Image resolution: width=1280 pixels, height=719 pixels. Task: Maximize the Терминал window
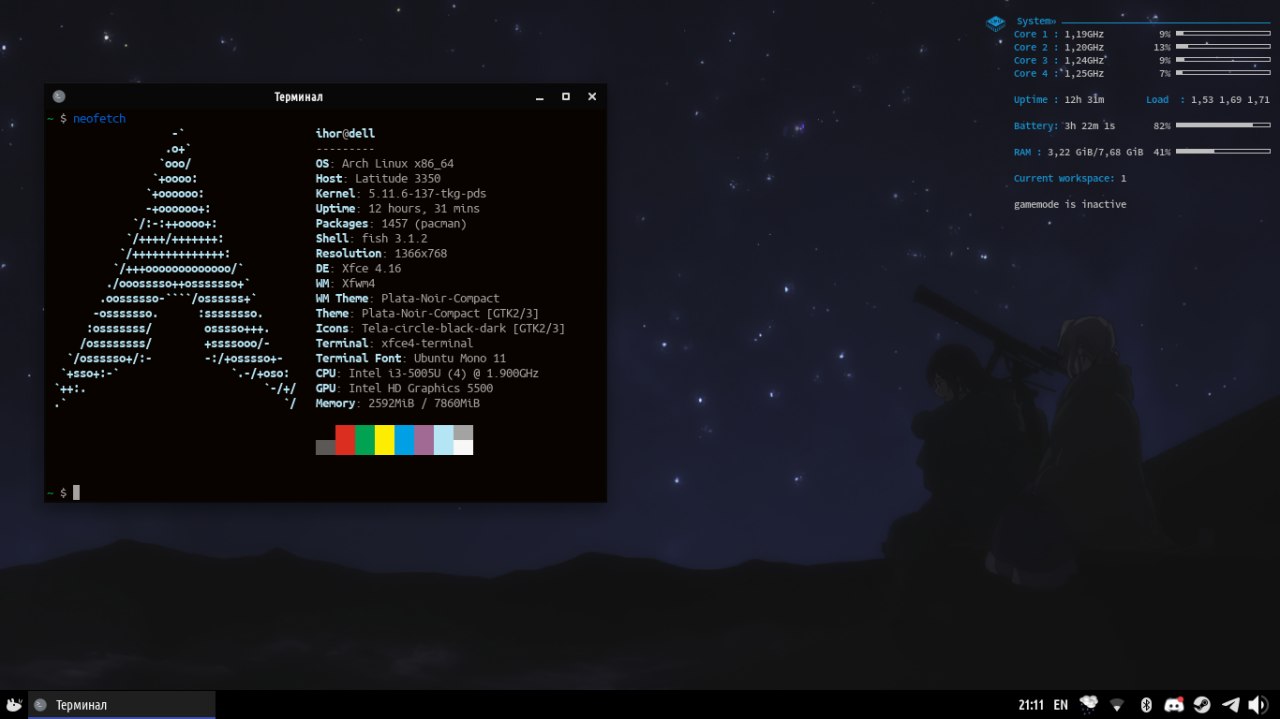tap(565, 97)
